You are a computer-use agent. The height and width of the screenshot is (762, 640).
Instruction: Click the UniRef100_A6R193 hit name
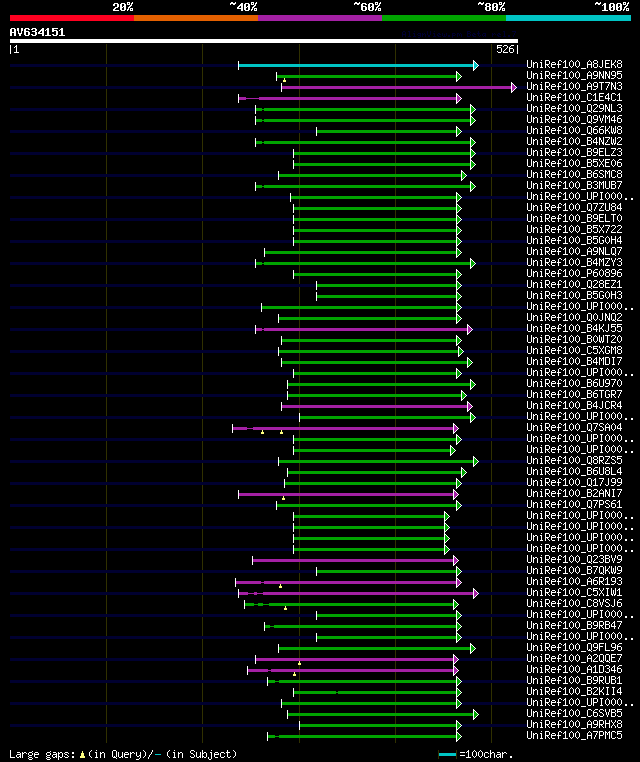pos(574,582)
